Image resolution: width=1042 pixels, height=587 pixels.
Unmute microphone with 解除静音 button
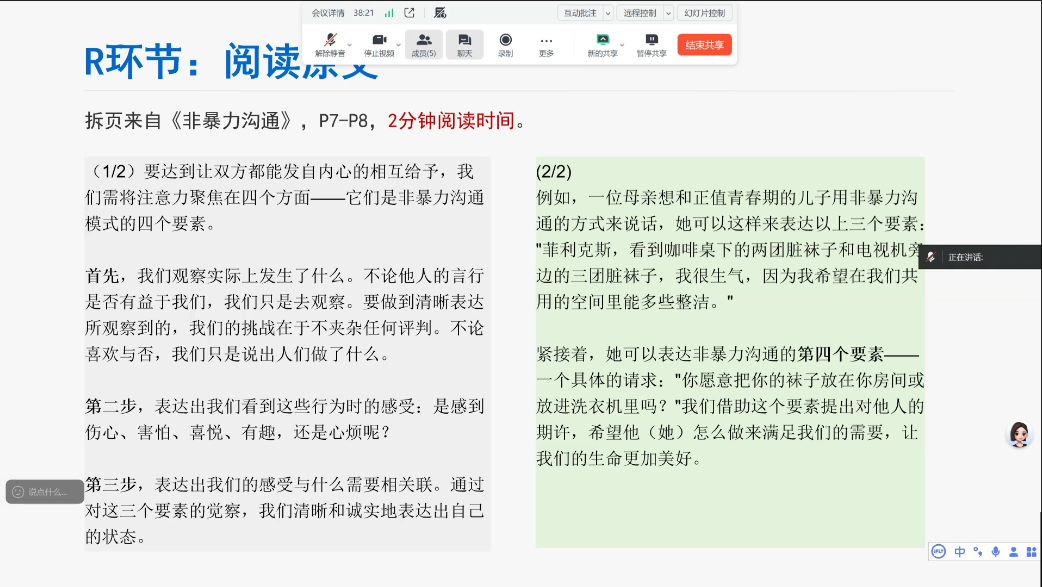click(x=329, y=44)
